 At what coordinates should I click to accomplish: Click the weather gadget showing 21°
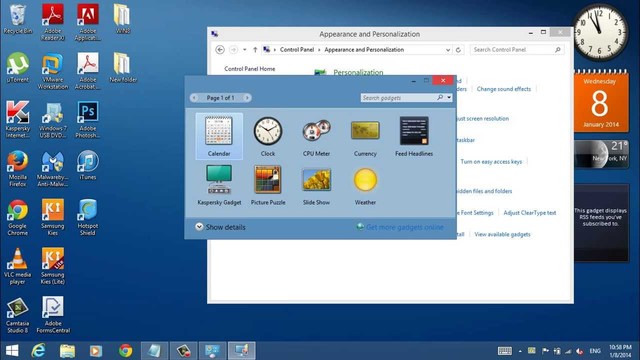601,154
